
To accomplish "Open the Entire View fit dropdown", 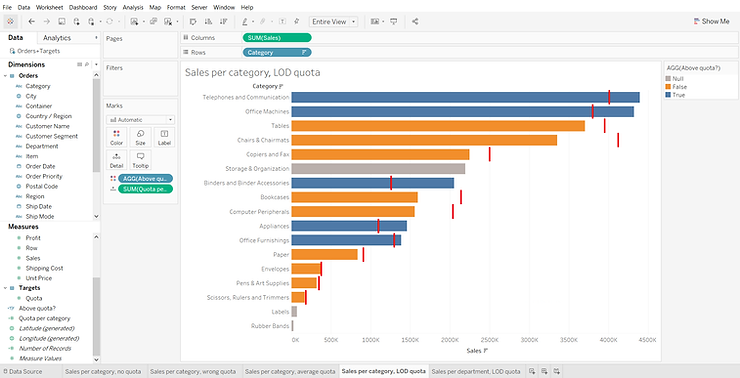I will (333, 22).
